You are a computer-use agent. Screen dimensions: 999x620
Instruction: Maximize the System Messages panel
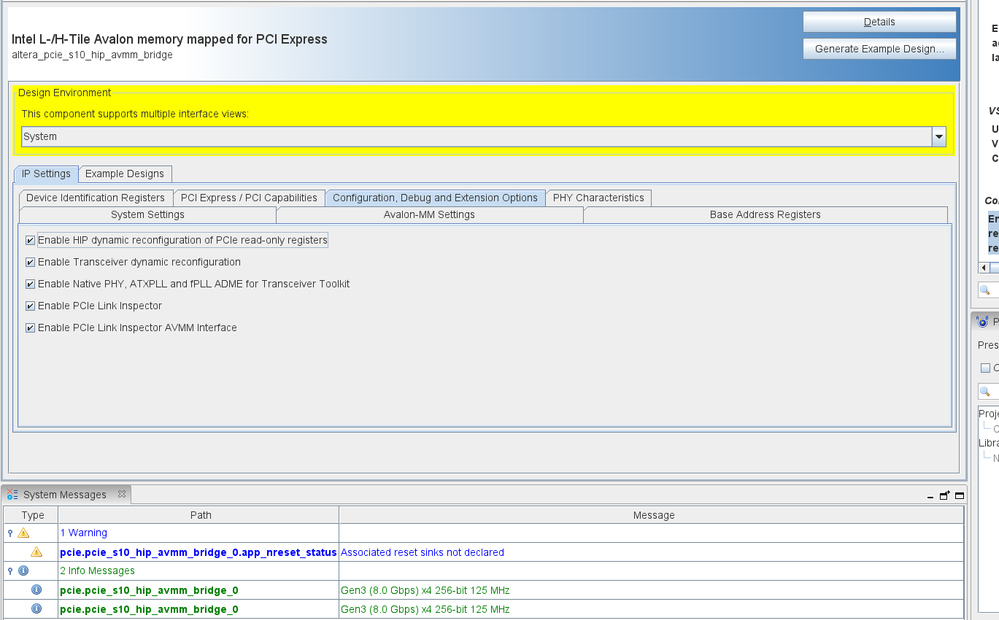click(x=960, y=495)
